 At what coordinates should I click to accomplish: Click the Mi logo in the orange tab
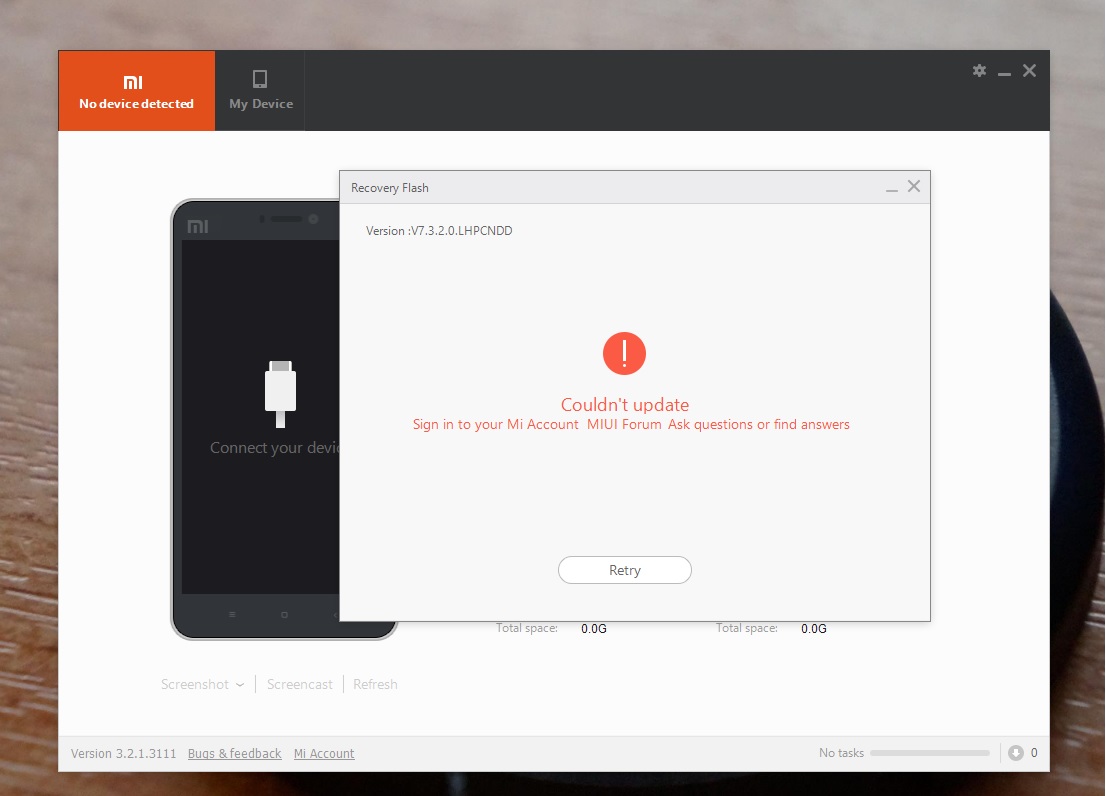(x=133, y=82)
